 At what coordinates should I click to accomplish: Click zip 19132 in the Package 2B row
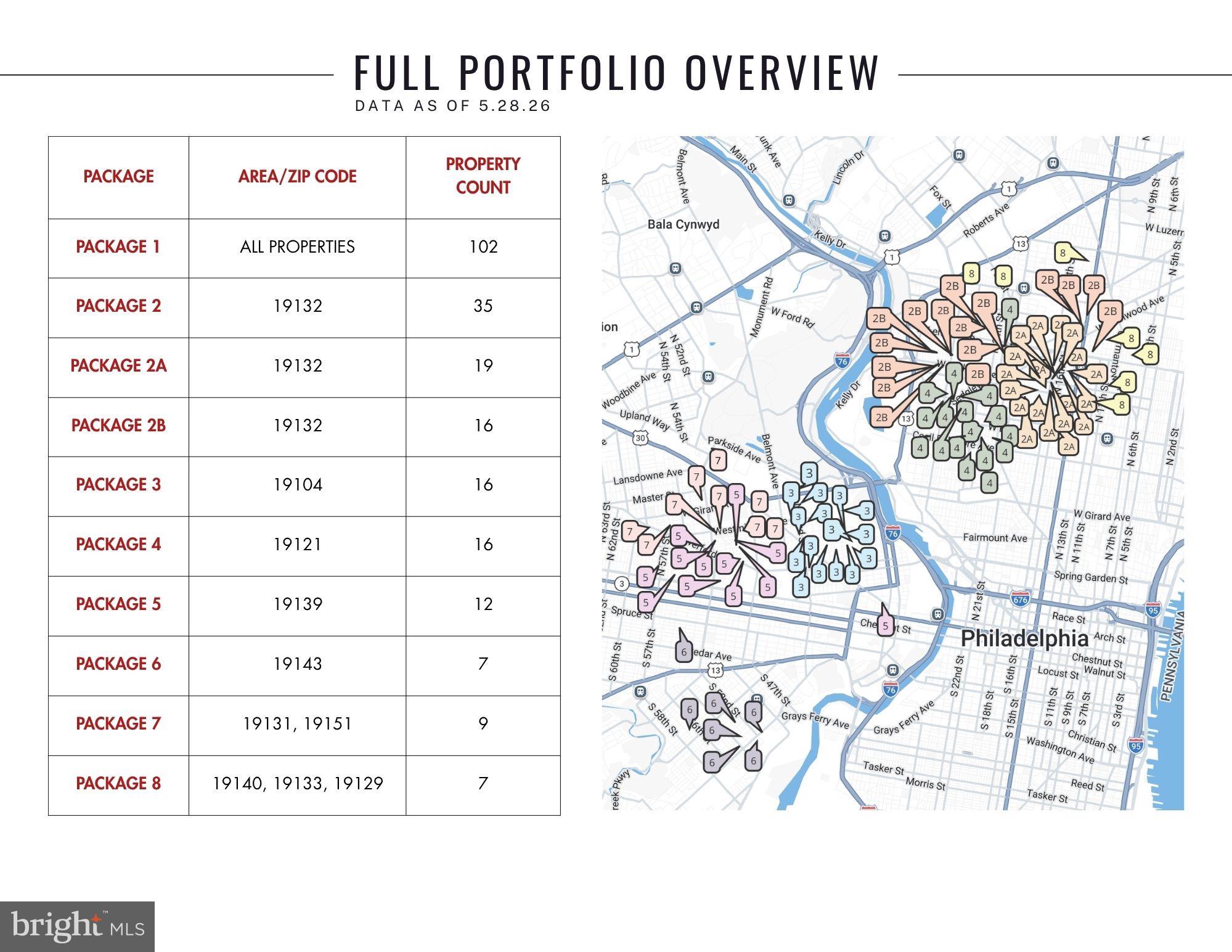tap(298, 426)
